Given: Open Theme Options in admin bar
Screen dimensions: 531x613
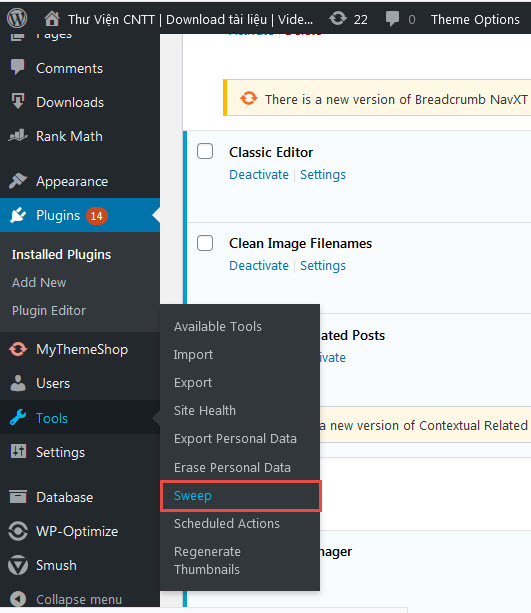Looking at the screenshot, I should click(x=475, y=19).
